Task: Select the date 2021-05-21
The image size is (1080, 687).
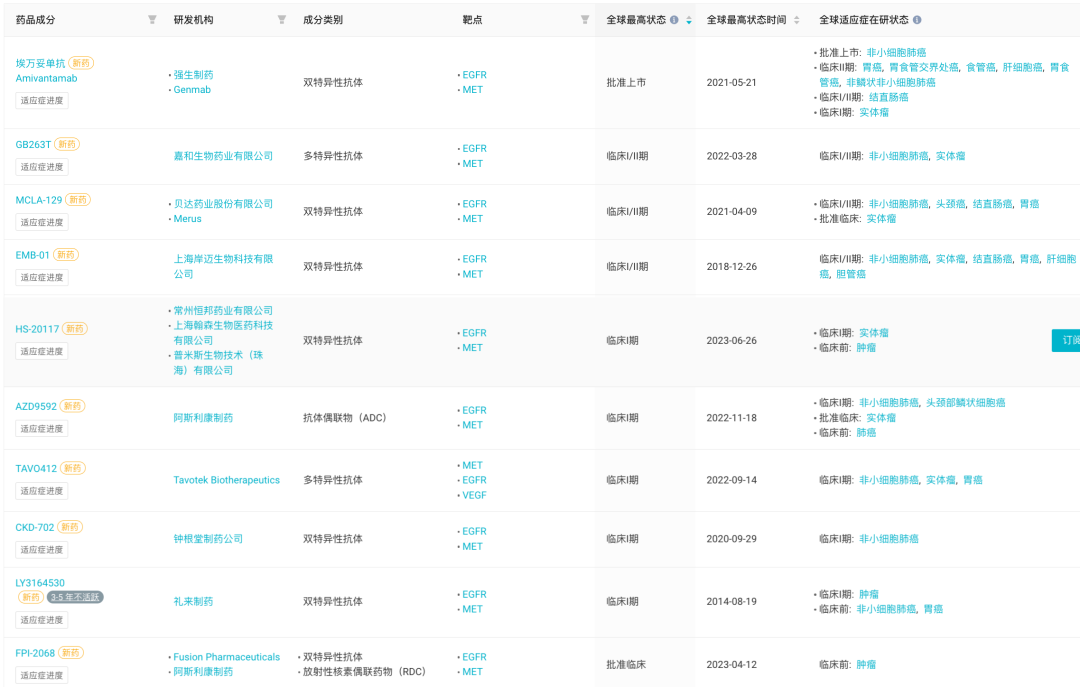Action: click(731, 82)
